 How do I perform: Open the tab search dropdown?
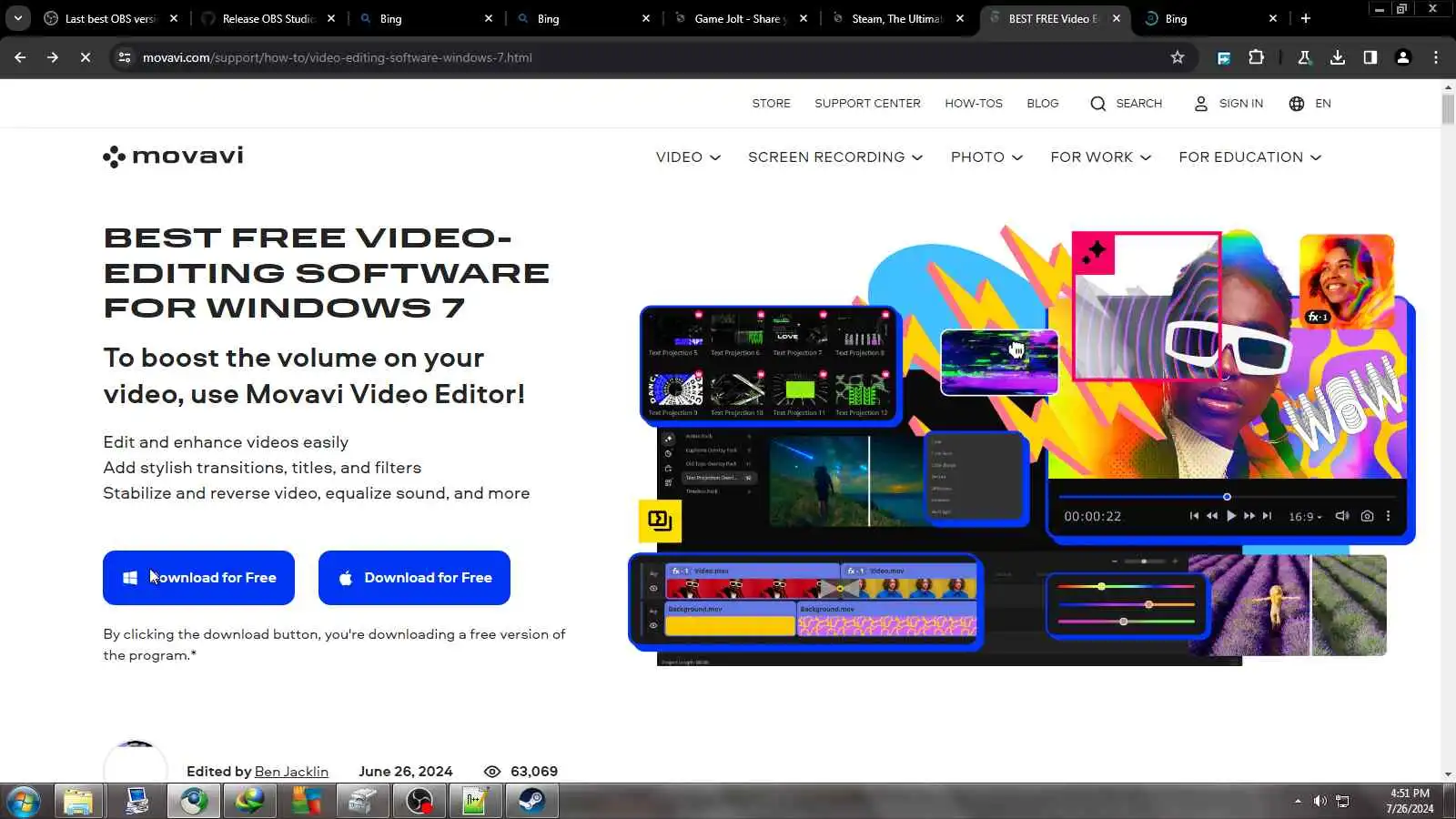18,18
